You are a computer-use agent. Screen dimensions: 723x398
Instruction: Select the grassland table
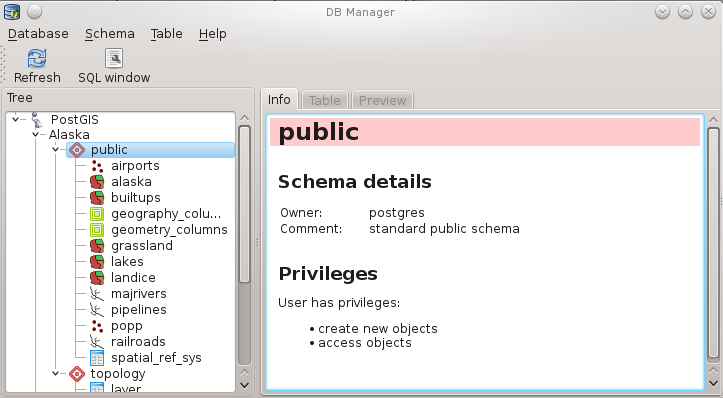(142, 246)
